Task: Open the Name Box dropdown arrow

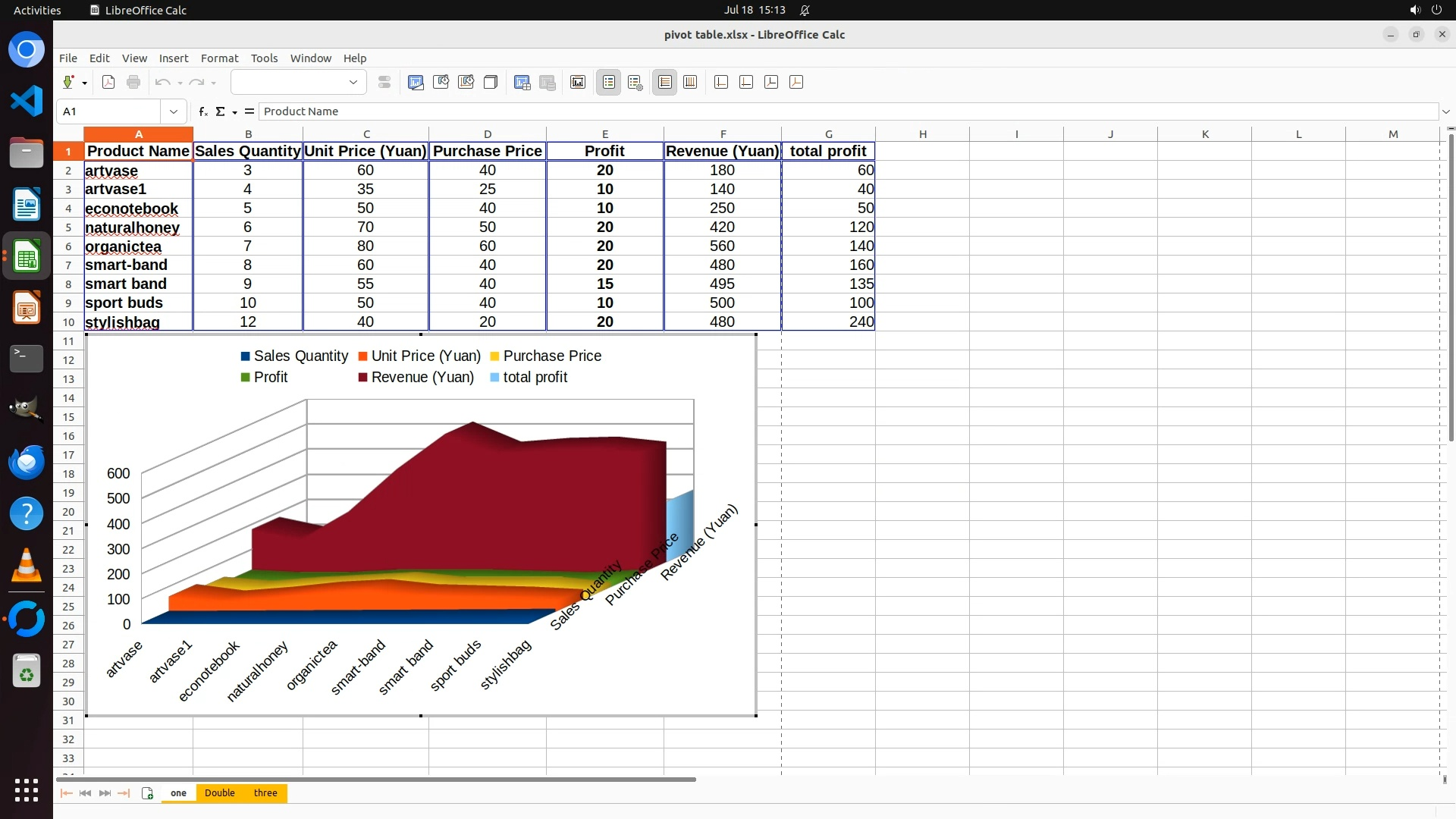Action: [x=174, y=111]
